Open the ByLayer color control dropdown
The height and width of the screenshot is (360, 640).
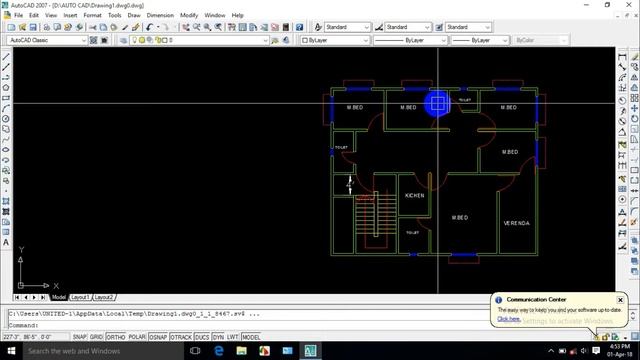[x=335, y=40]
